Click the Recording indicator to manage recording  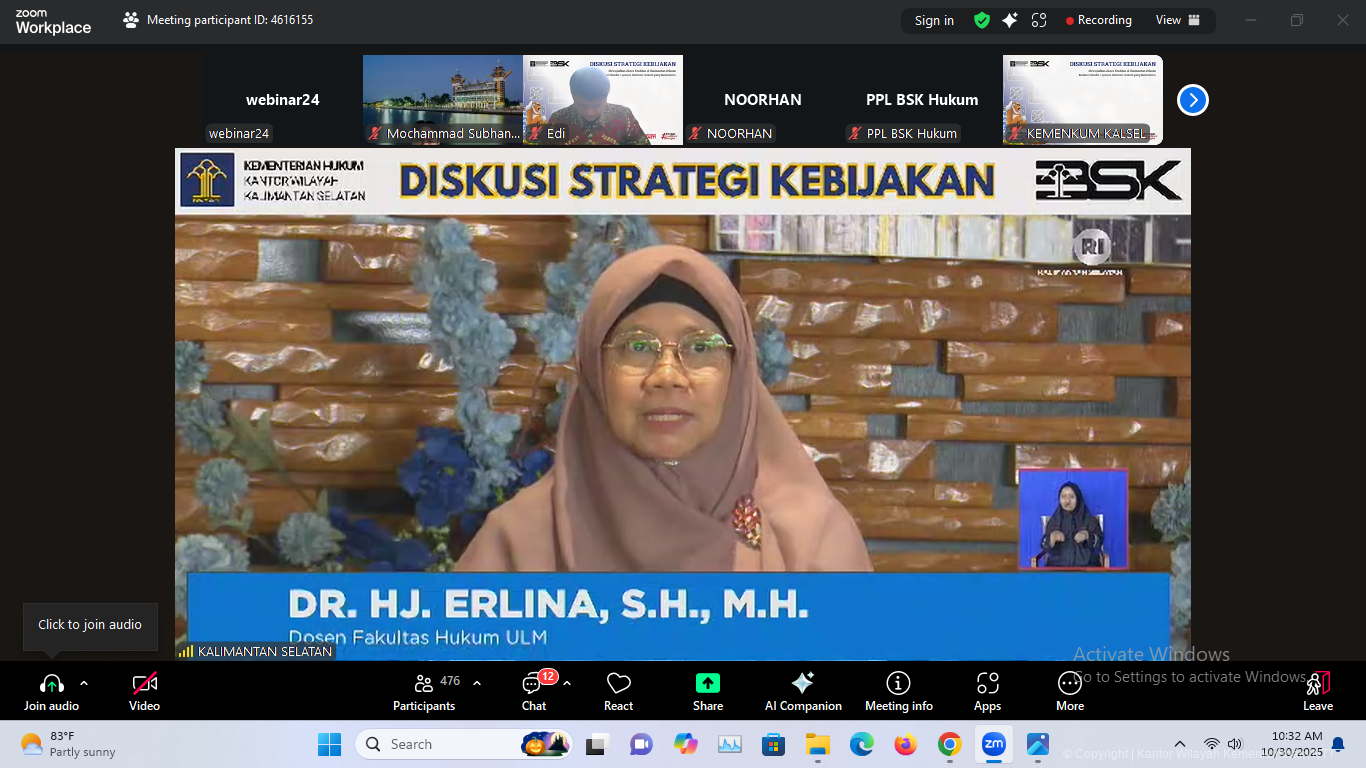tap(1098, 20)
